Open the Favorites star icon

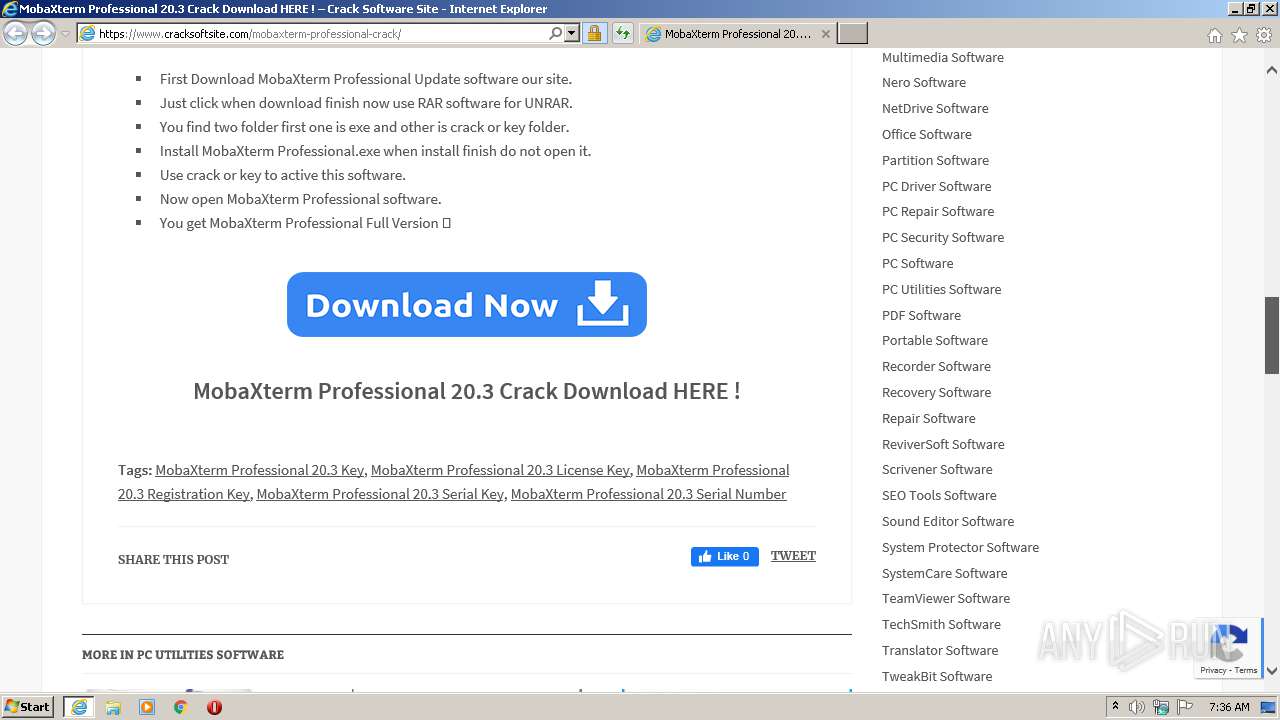[1239, 35]
